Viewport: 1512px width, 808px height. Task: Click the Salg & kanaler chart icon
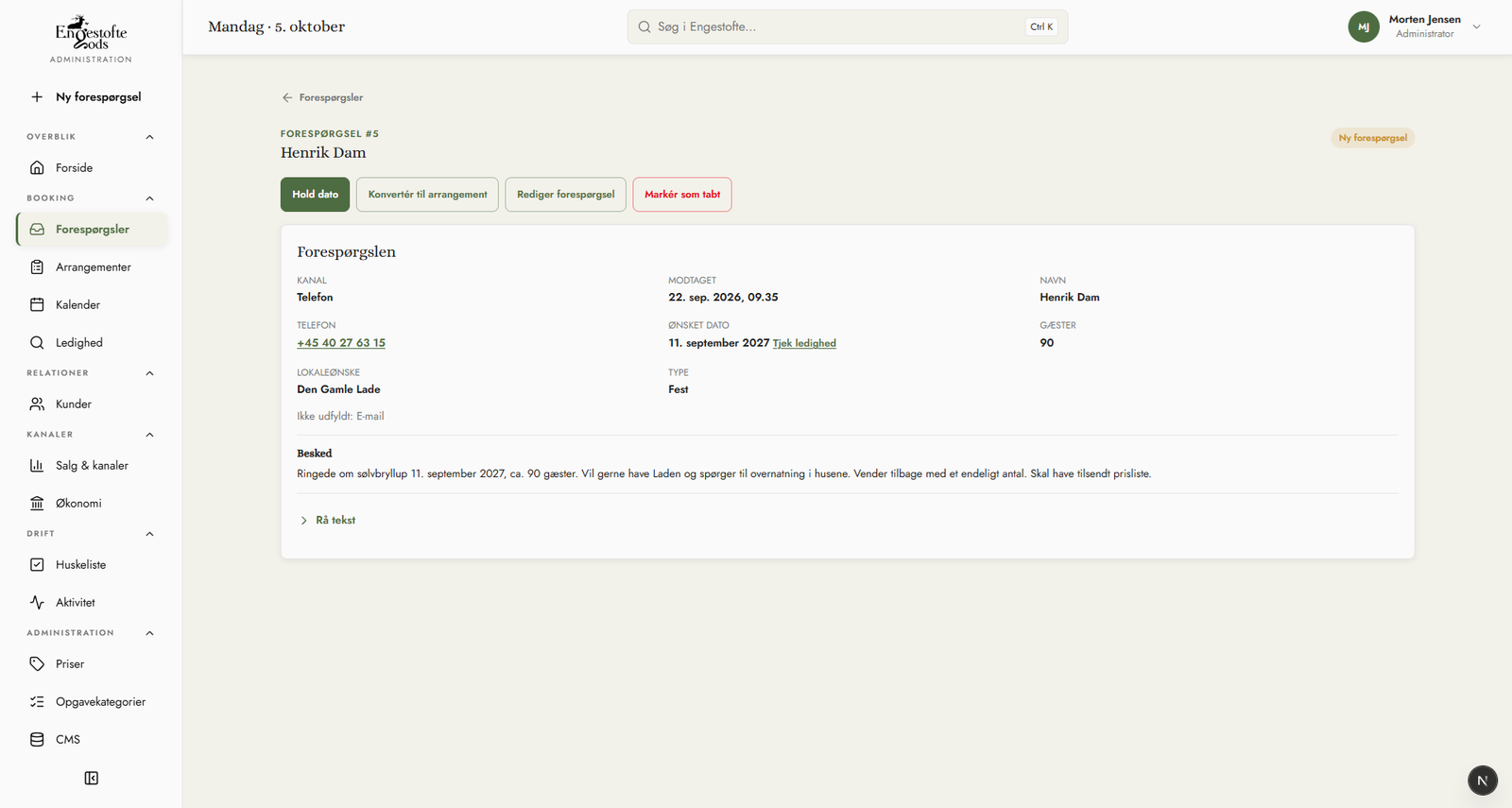[x=37, y=465]
